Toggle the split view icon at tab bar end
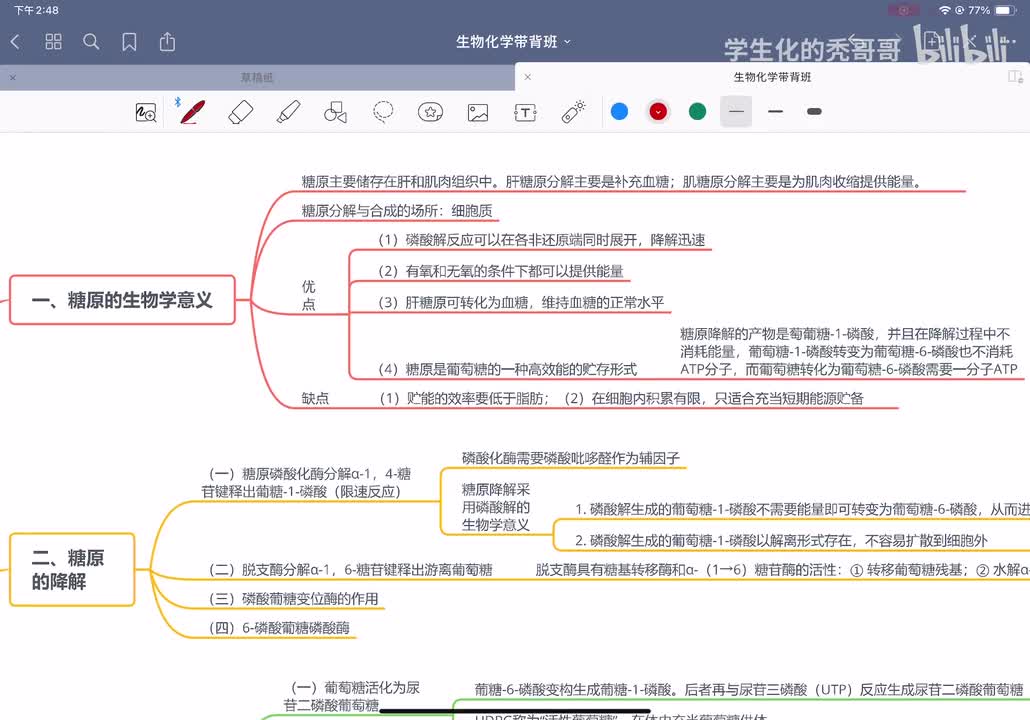This screenshot has height=720, width=1030. [x=1016, y=77]
